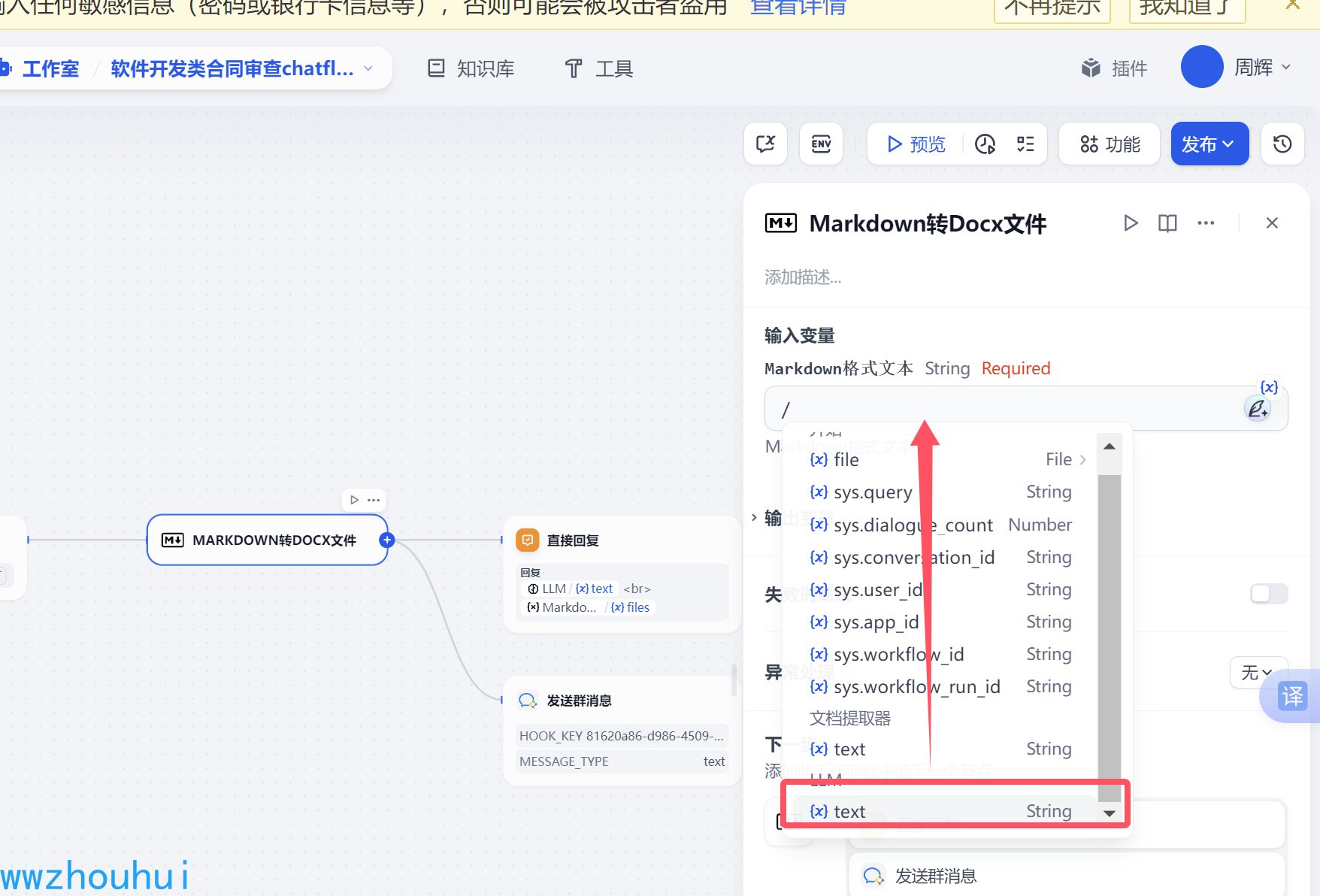Click the run icon above the Markdown node
Screen dimensions: 1320x896
[354, 500]
